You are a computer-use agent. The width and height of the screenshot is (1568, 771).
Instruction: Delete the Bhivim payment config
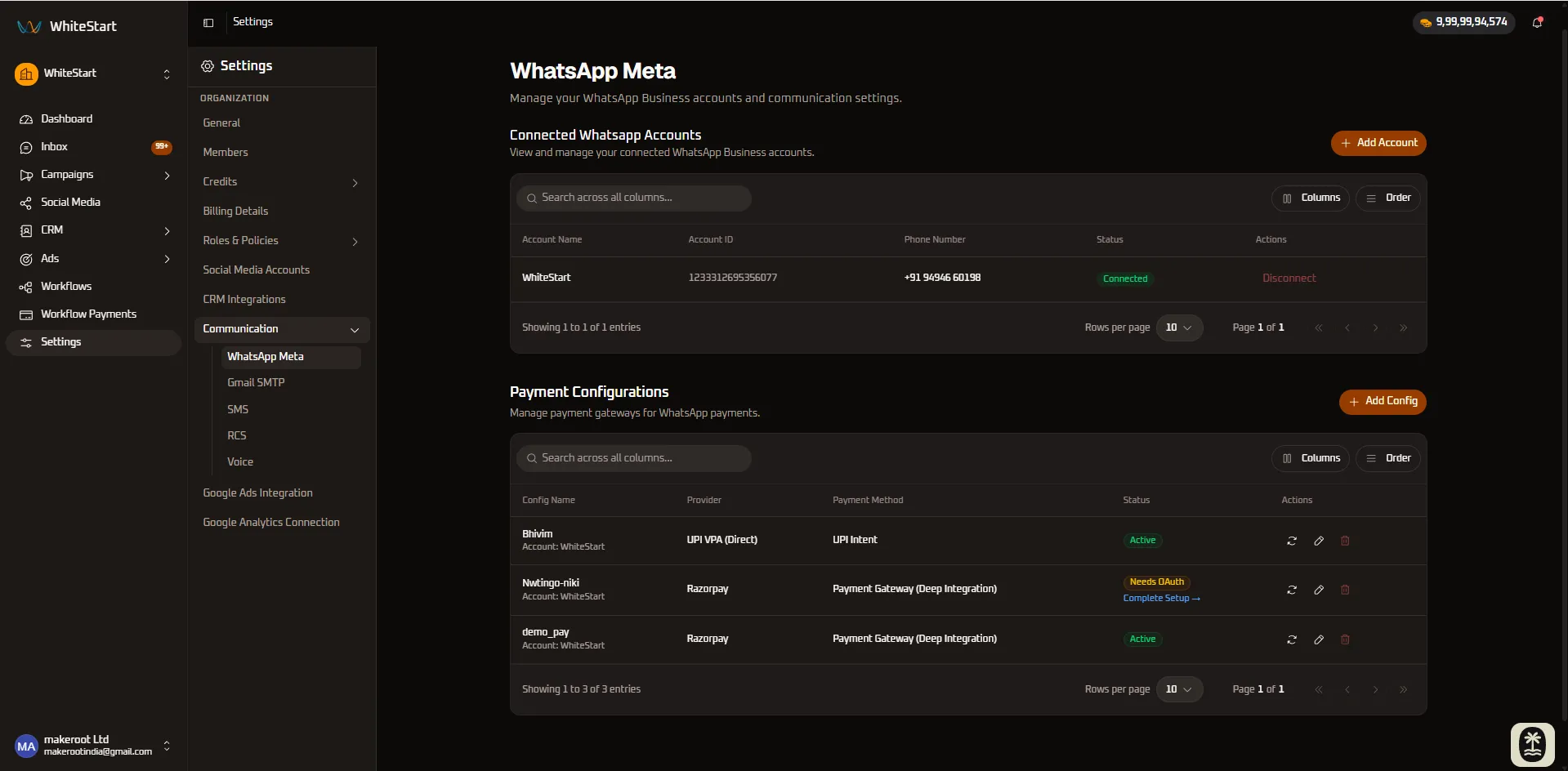[x=1345, y=541]
